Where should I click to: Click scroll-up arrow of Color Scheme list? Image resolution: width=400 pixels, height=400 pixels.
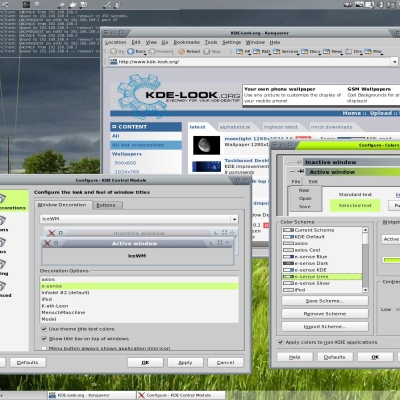tap(365, 230)
